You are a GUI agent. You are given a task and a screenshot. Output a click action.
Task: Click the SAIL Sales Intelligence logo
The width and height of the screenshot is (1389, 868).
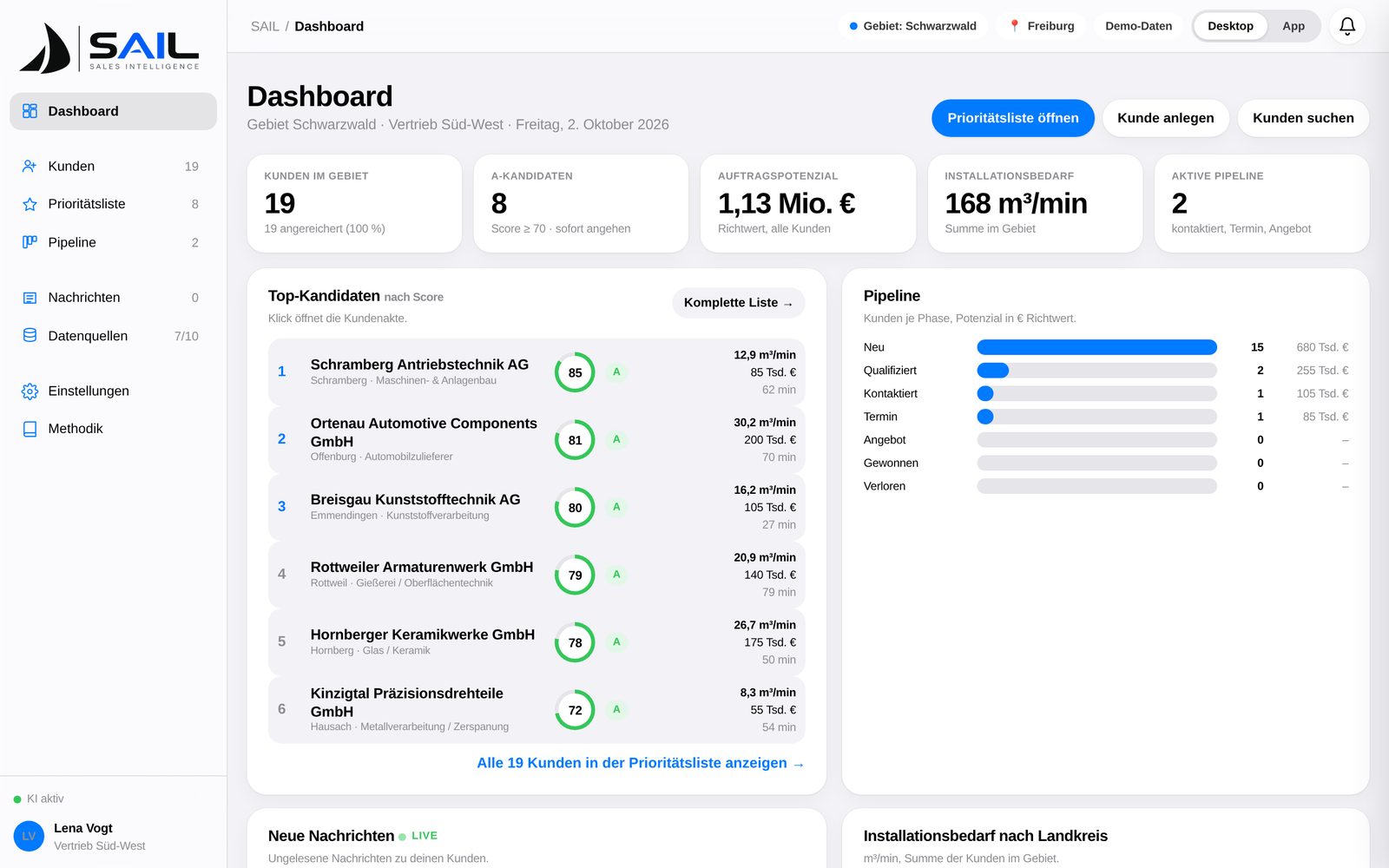tap(109, 48)
